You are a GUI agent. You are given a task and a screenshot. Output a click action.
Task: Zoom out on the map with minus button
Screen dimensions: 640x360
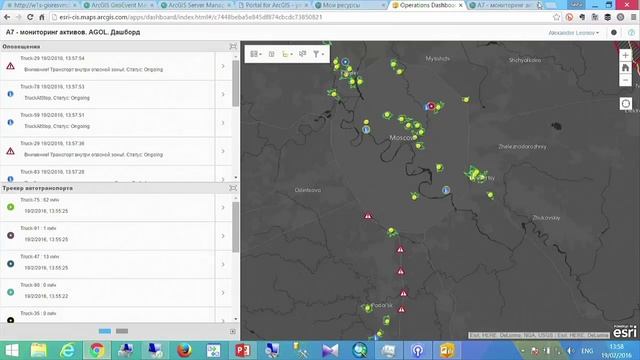(625, 80)
